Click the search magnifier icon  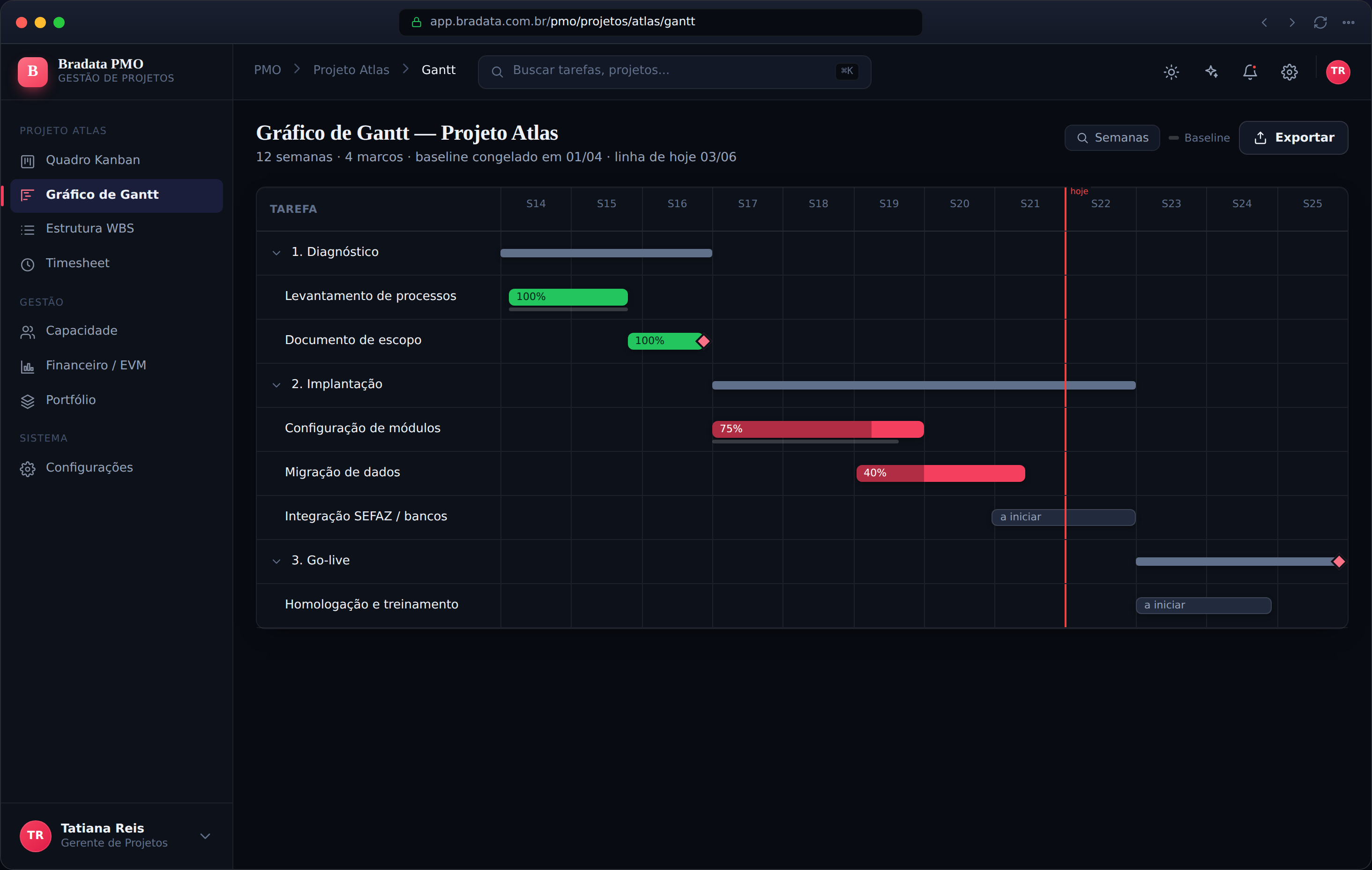click(497, 71)
